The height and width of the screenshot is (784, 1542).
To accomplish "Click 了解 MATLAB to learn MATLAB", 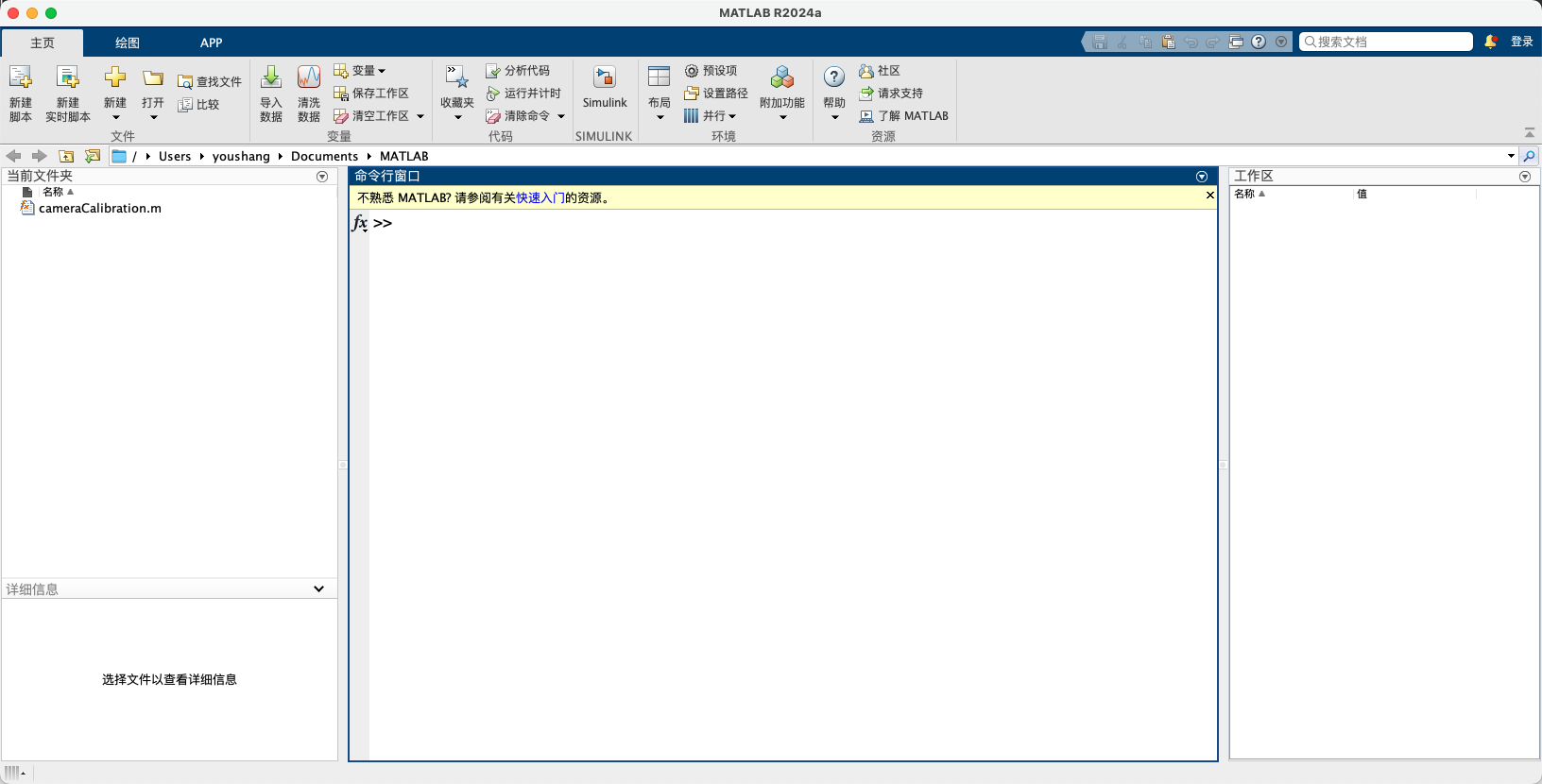I will tap(903, 116).
